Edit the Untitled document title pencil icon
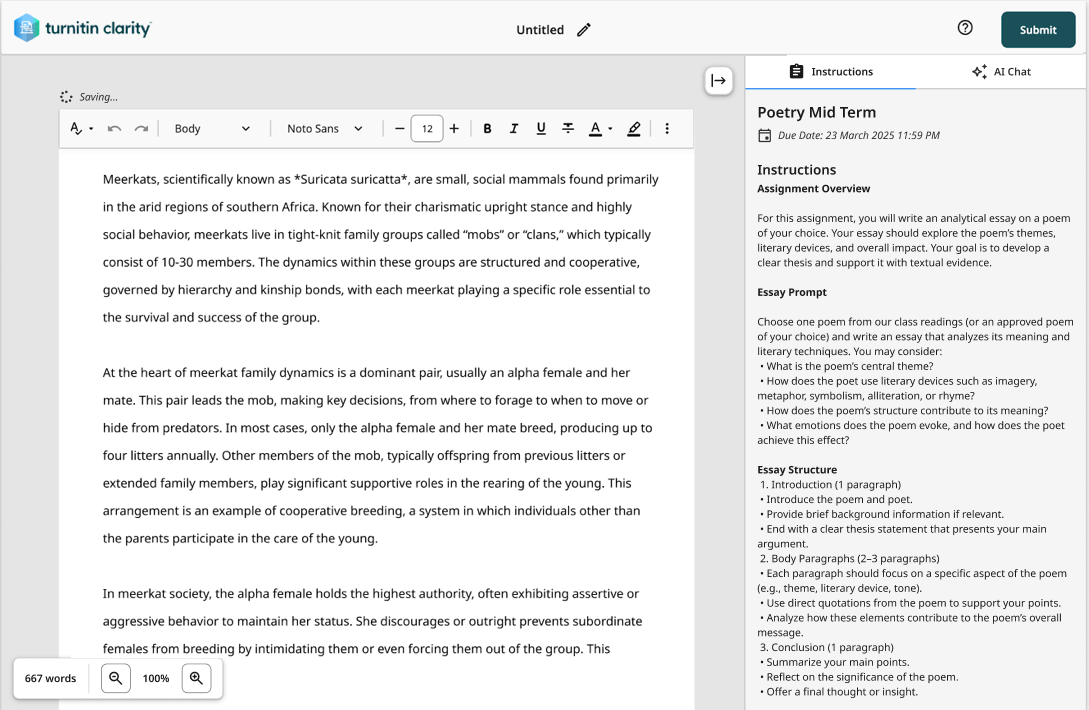The width and height of the screenshot is (1089, 710). point(583,30)
